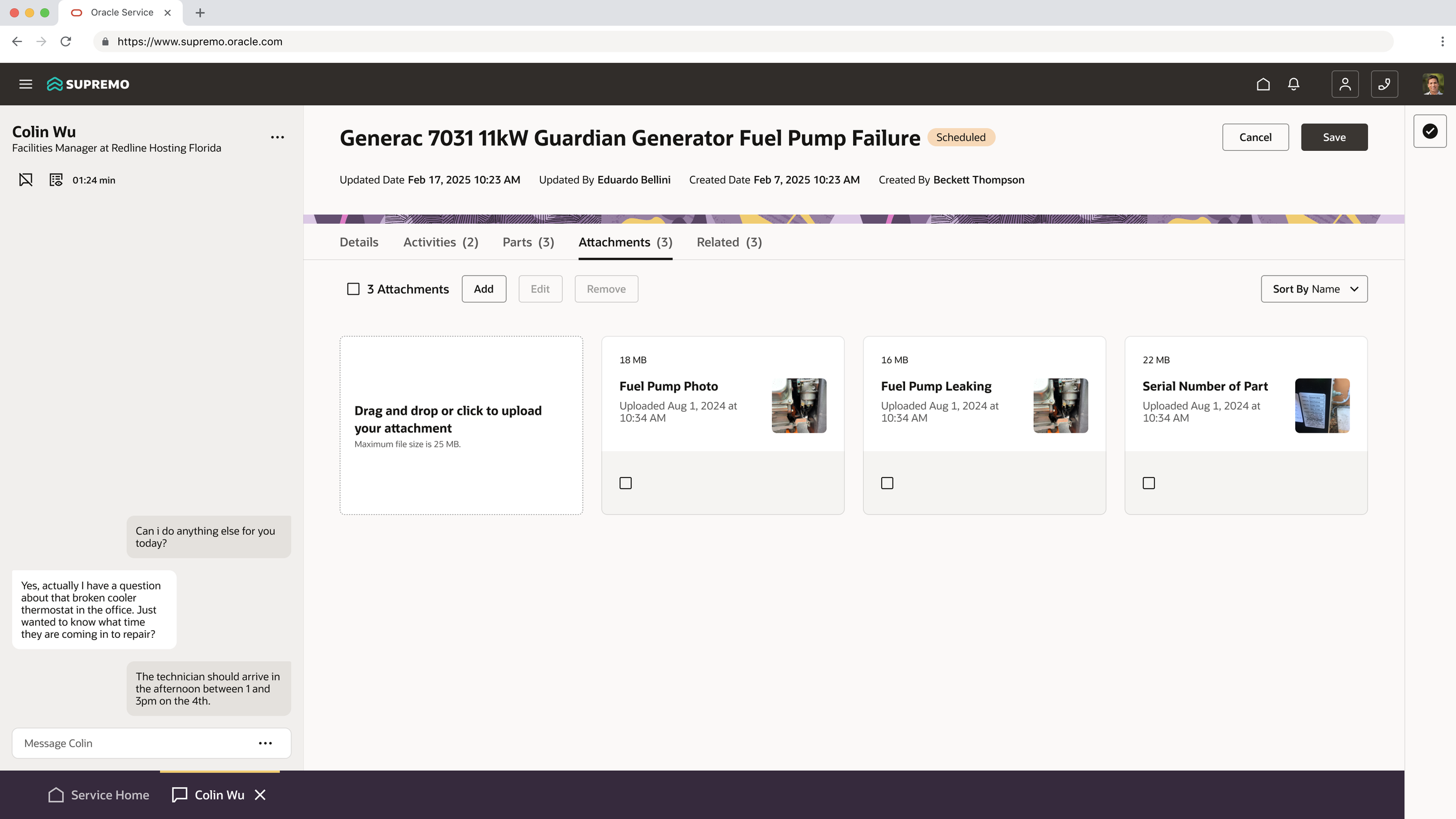Click the home icon in header
The image size is (1456, 819).
pos(1263,84)
